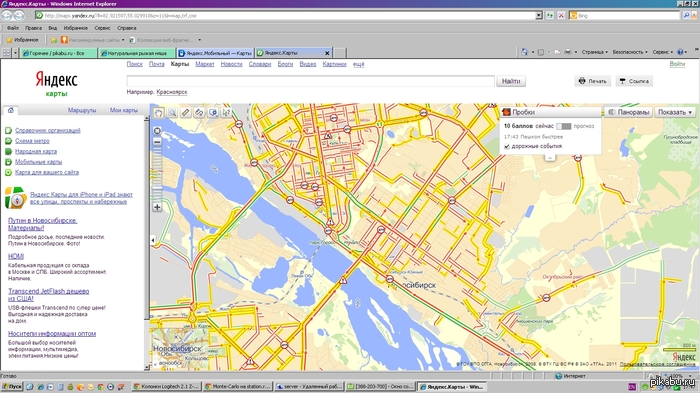Close the Яндекс.Карты browser tab
This screenshot has width=700, height=393.
point(327,53)
